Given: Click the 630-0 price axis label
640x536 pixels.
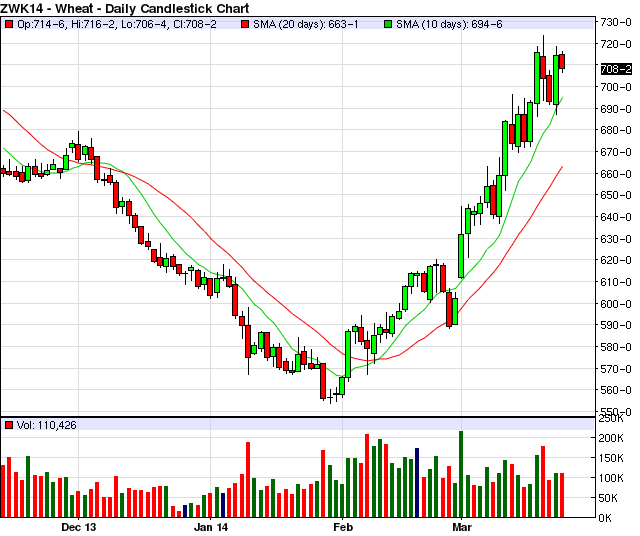Looking at the screenshot, I should pyautogui.click(x=616, y=239).
